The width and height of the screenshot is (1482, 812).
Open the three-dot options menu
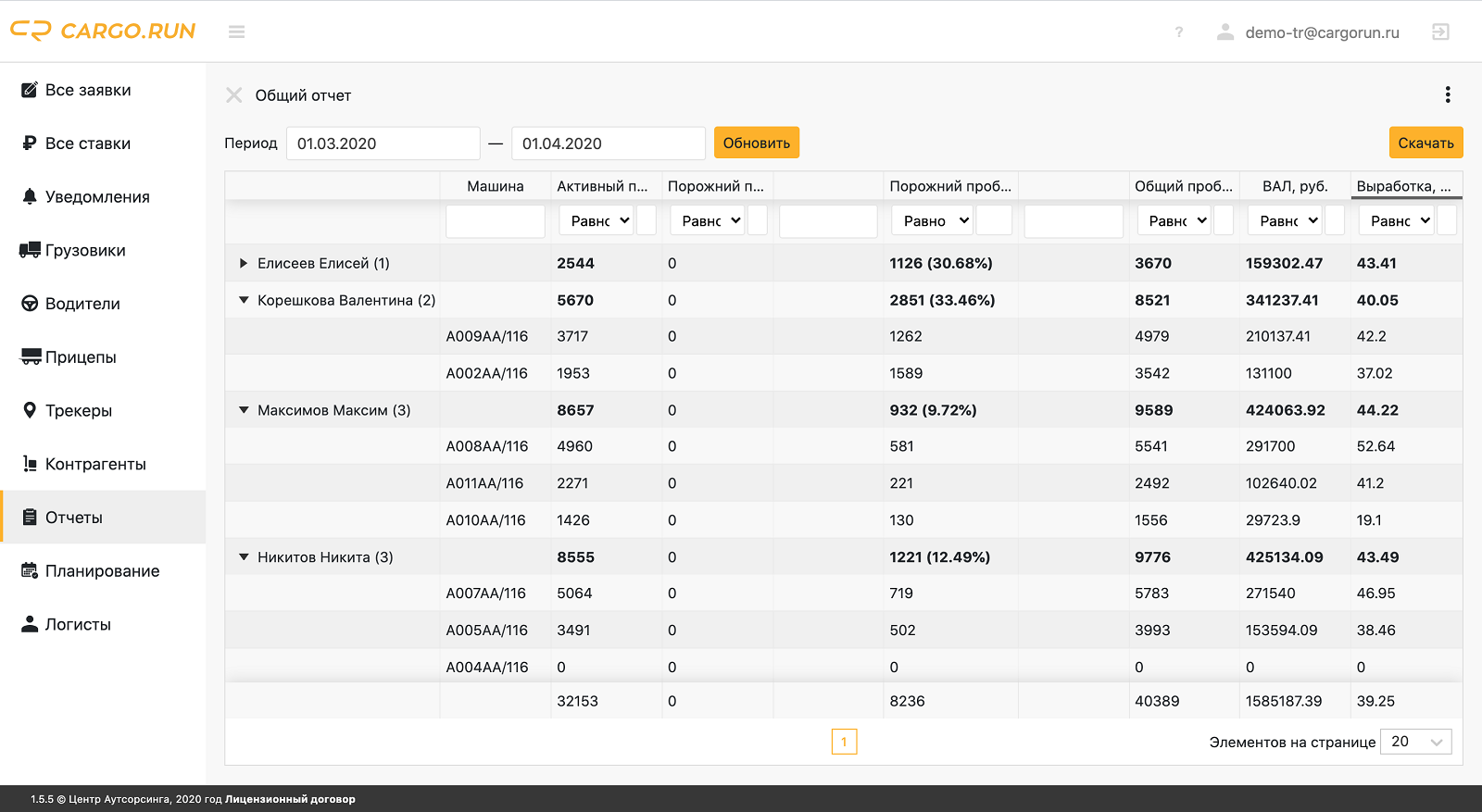pos(1448,94)
